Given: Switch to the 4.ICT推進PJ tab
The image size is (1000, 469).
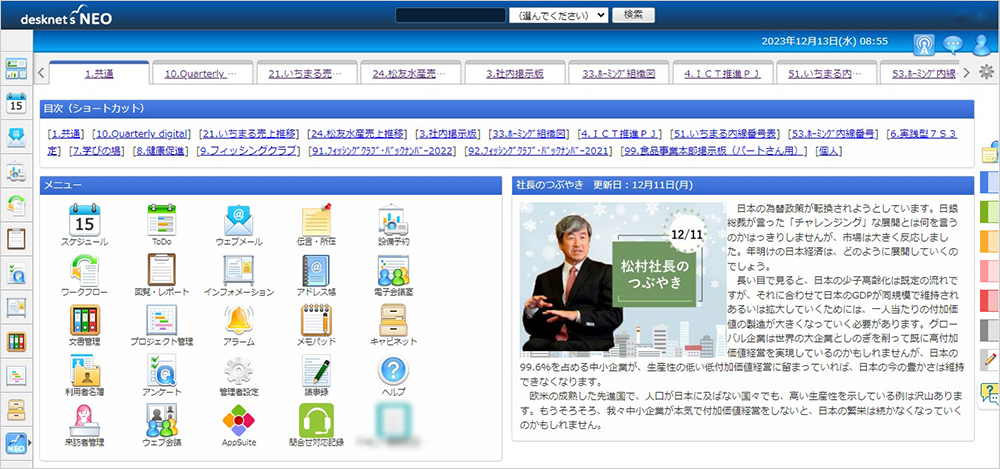Looking at the screenshot, I should 723,73.
